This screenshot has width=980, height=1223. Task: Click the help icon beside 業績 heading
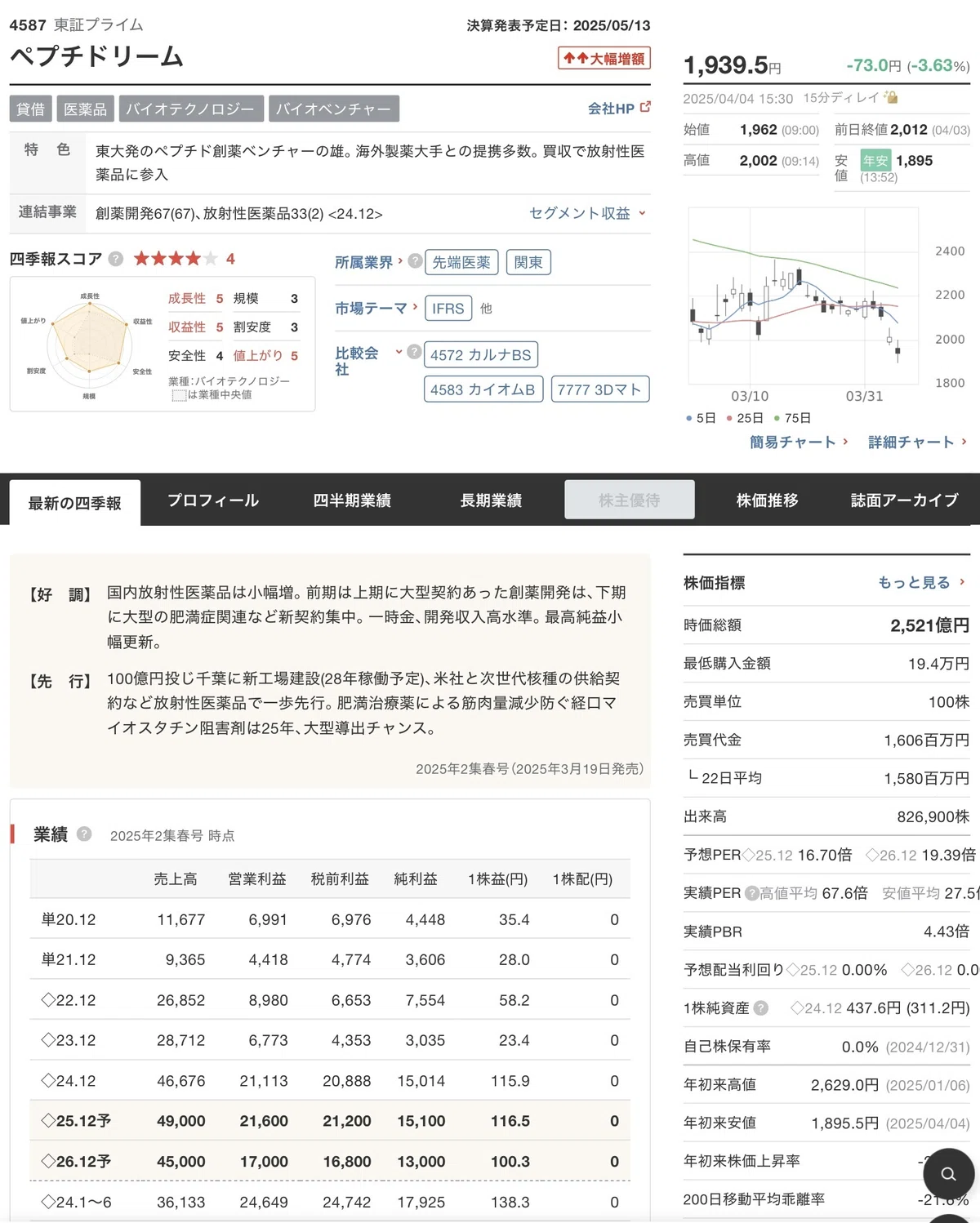[x=84, y=834]
